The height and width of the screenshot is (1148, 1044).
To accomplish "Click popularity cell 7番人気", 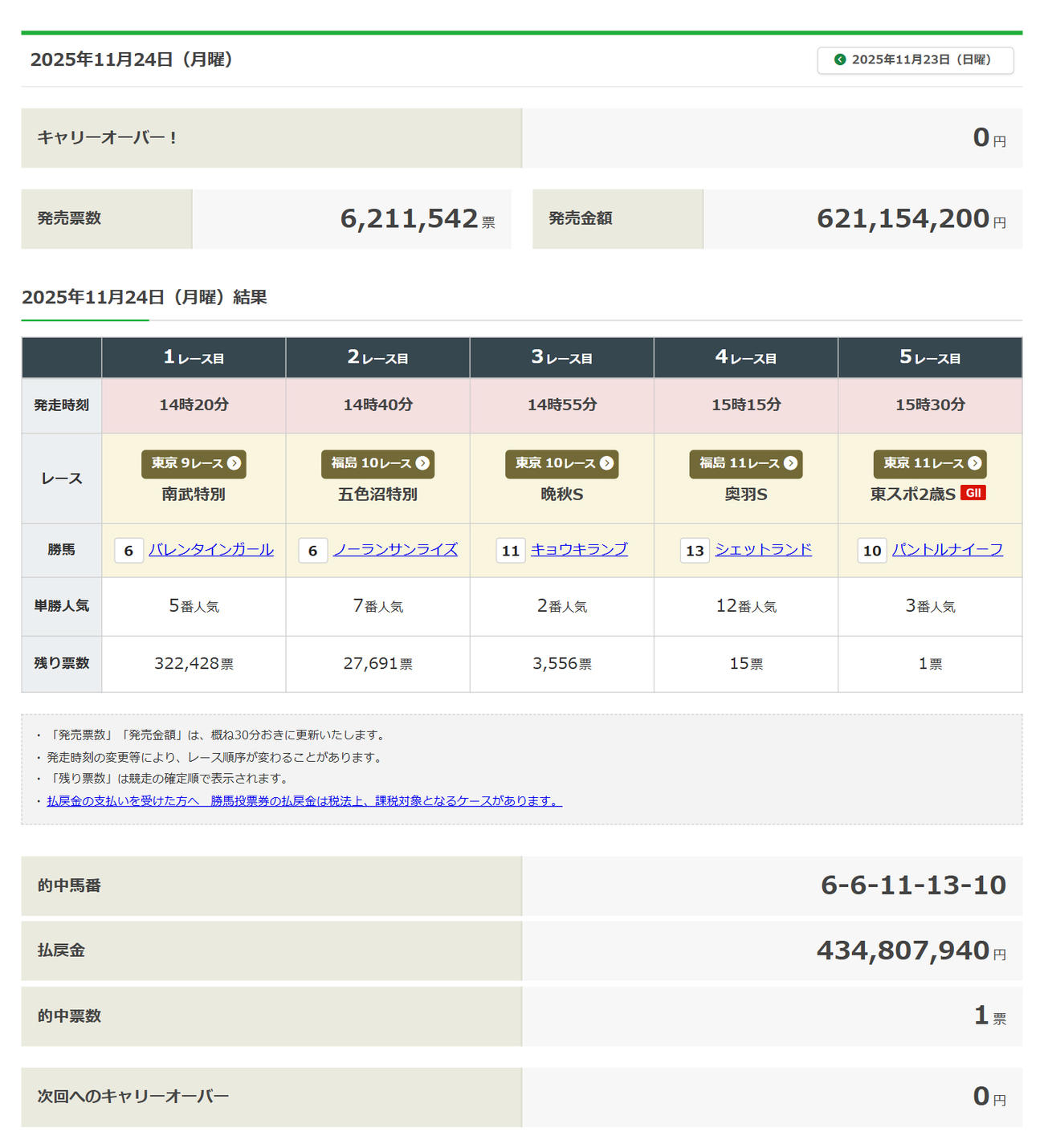I will 377,606.
